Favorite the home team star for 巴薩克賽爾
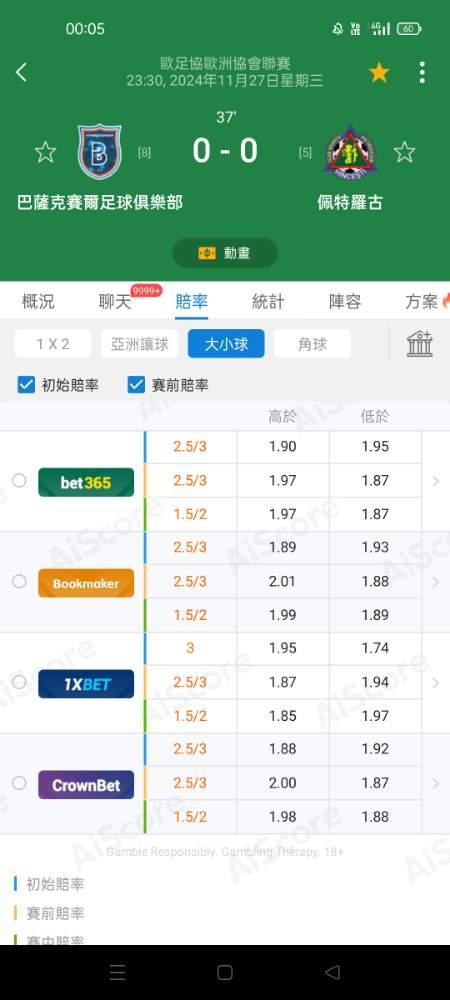The image size is (450, 1000). (x=45, y=152)
